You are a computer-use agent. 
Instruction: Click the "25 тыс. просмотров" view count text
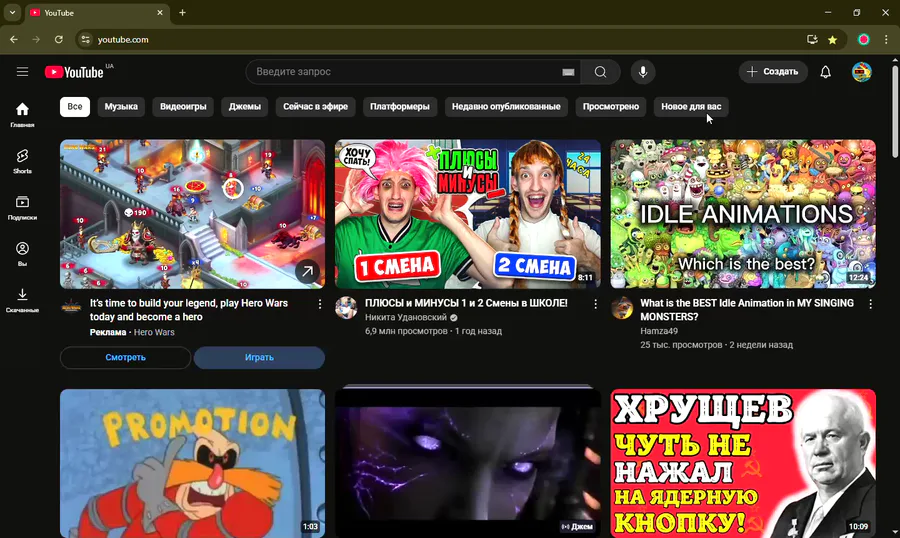click(681, 345)
